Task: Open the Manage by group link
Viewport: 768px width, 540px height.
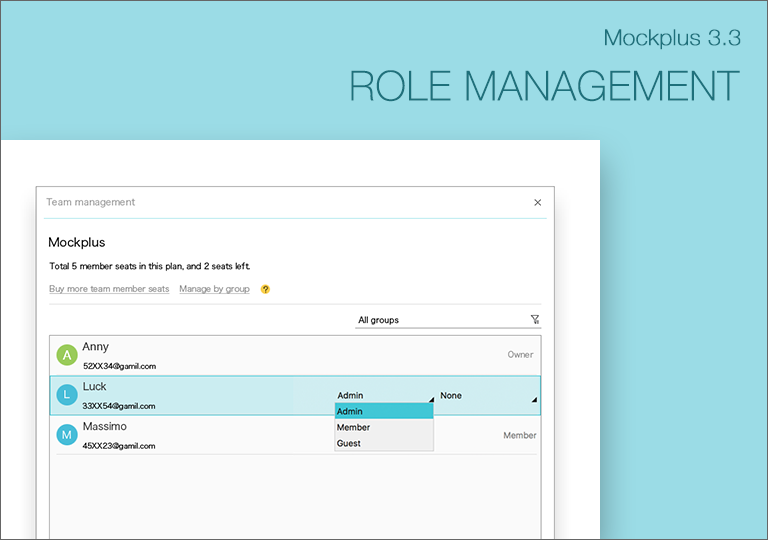Action: click(214, 289)
